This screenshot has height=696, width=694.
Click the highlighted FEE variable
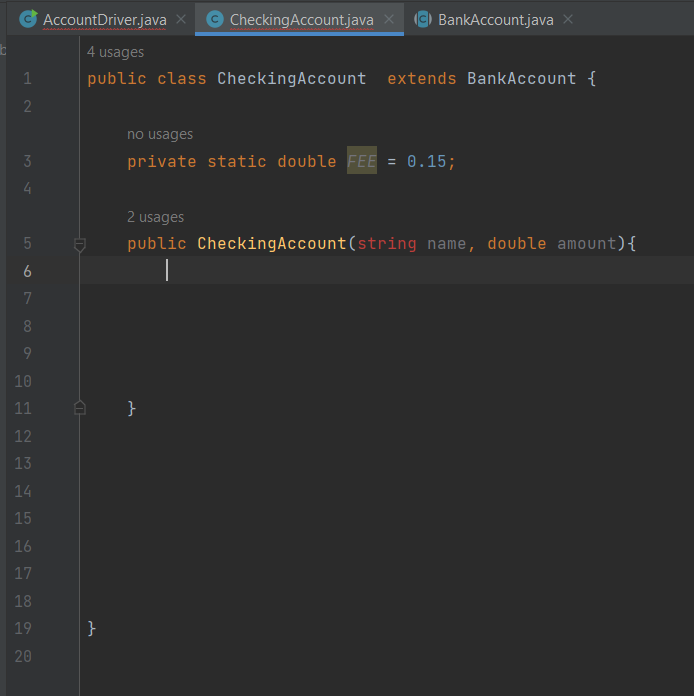(361, 161)
